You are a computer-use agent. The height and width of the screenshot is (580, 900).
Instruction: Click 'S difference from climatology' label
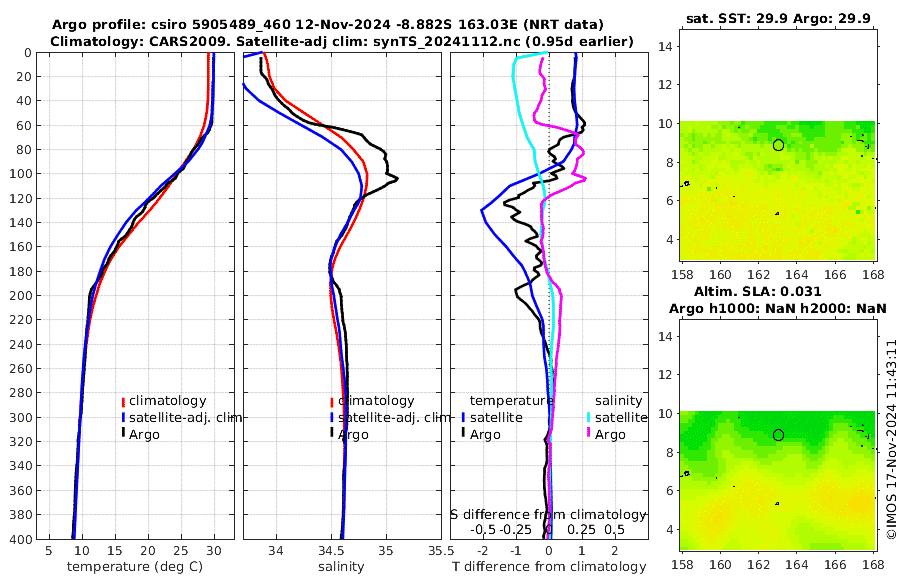[548, 515]
